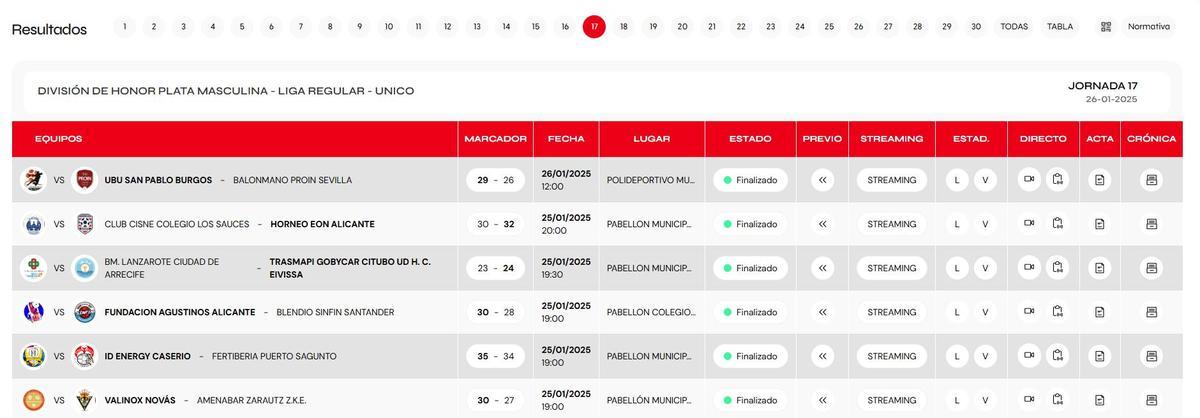This screenshot has width=1200, height=418.
Task: Open the Normativa QR-style icon
Action: pos(1106,27)
